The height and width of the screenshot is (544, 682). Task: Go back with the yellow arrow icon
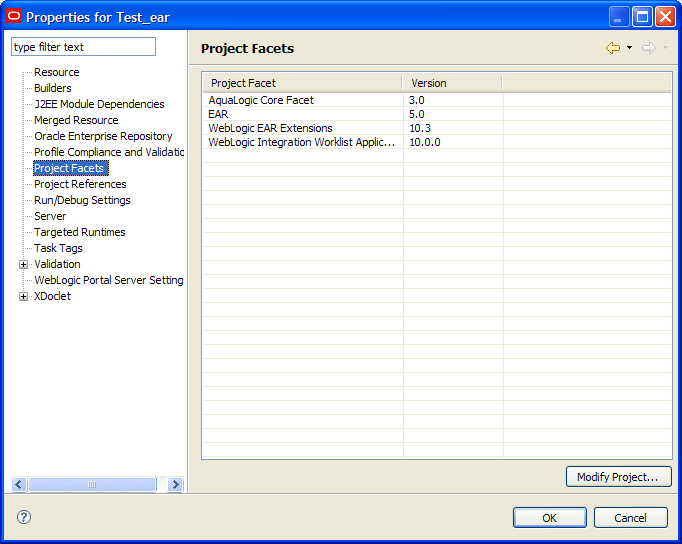(613, 48)
